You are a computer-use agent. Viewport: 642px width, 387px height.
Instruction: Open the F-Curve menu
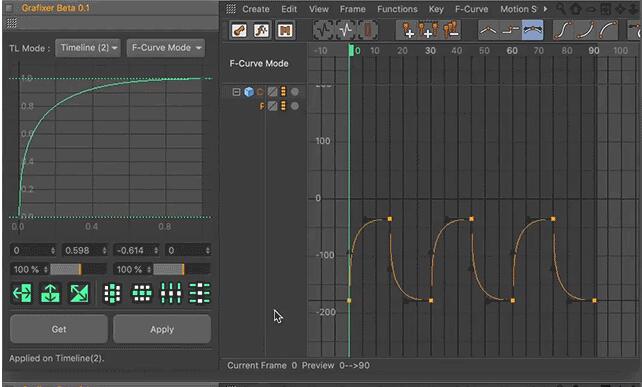pyautogui.click(x=472, y=9)
